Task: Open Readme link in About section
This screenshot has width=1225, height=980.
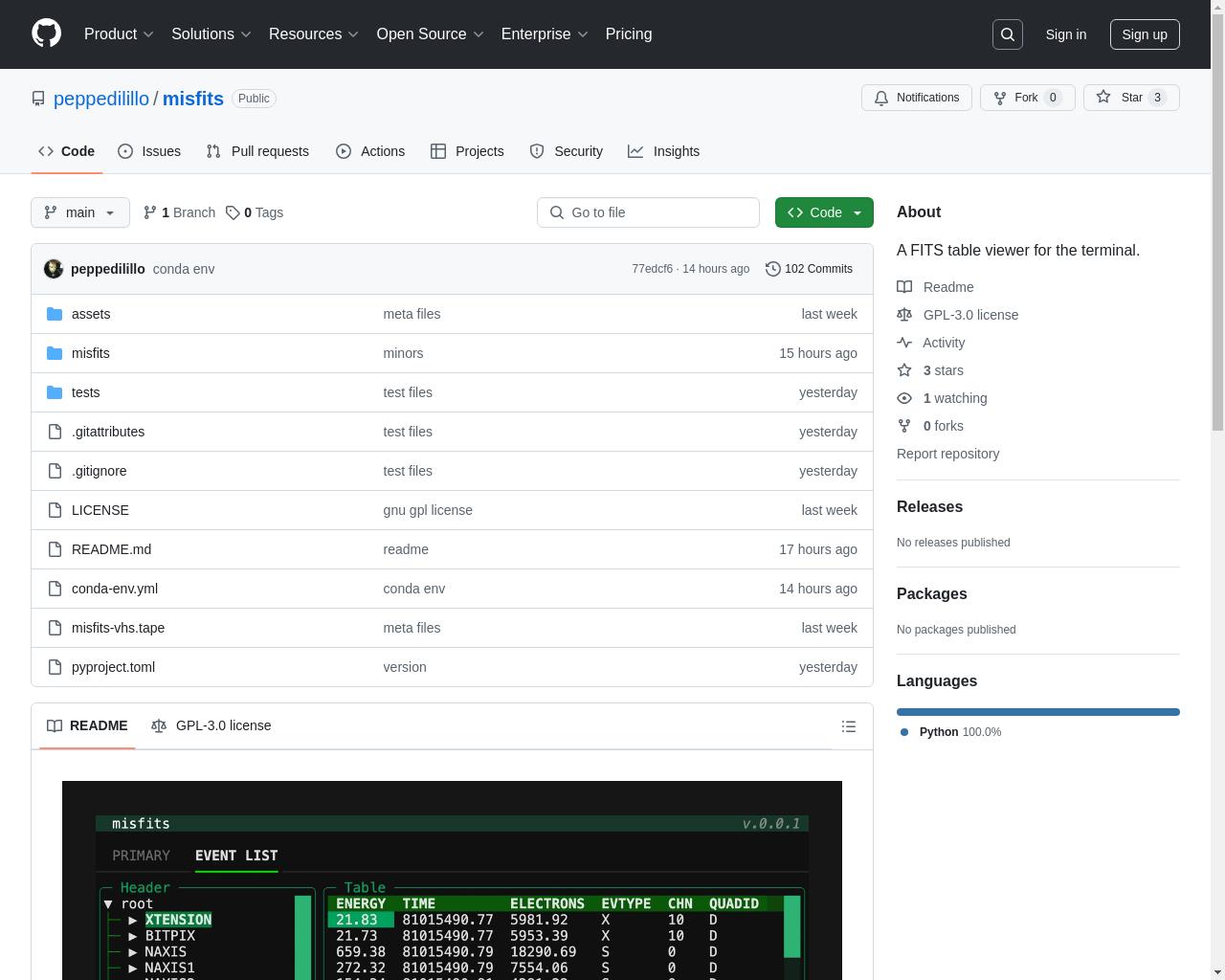Action: tap(935, 287)
